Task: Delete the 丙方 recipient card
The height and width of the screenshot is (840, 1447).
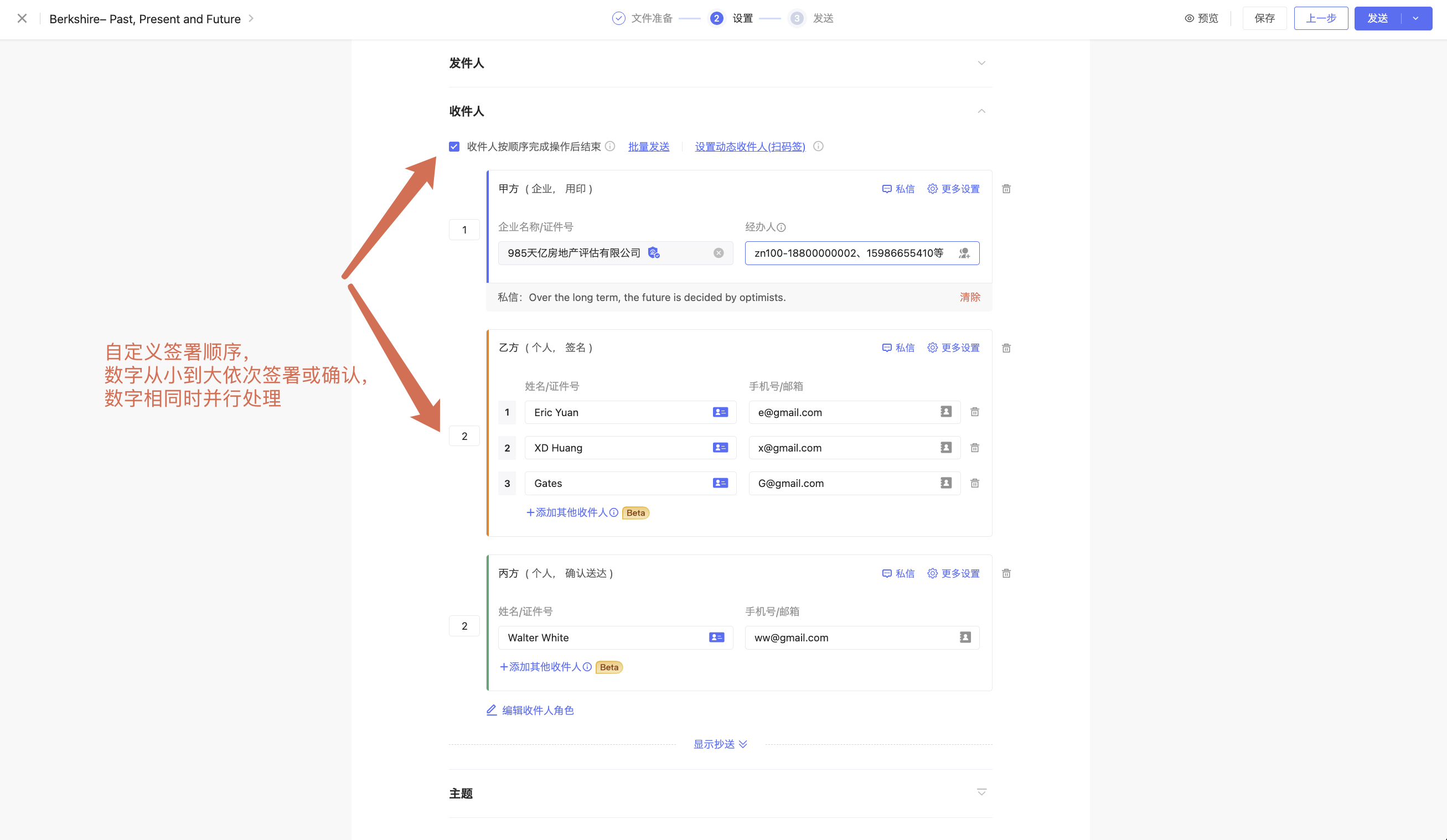Action: coord(1006,573)
